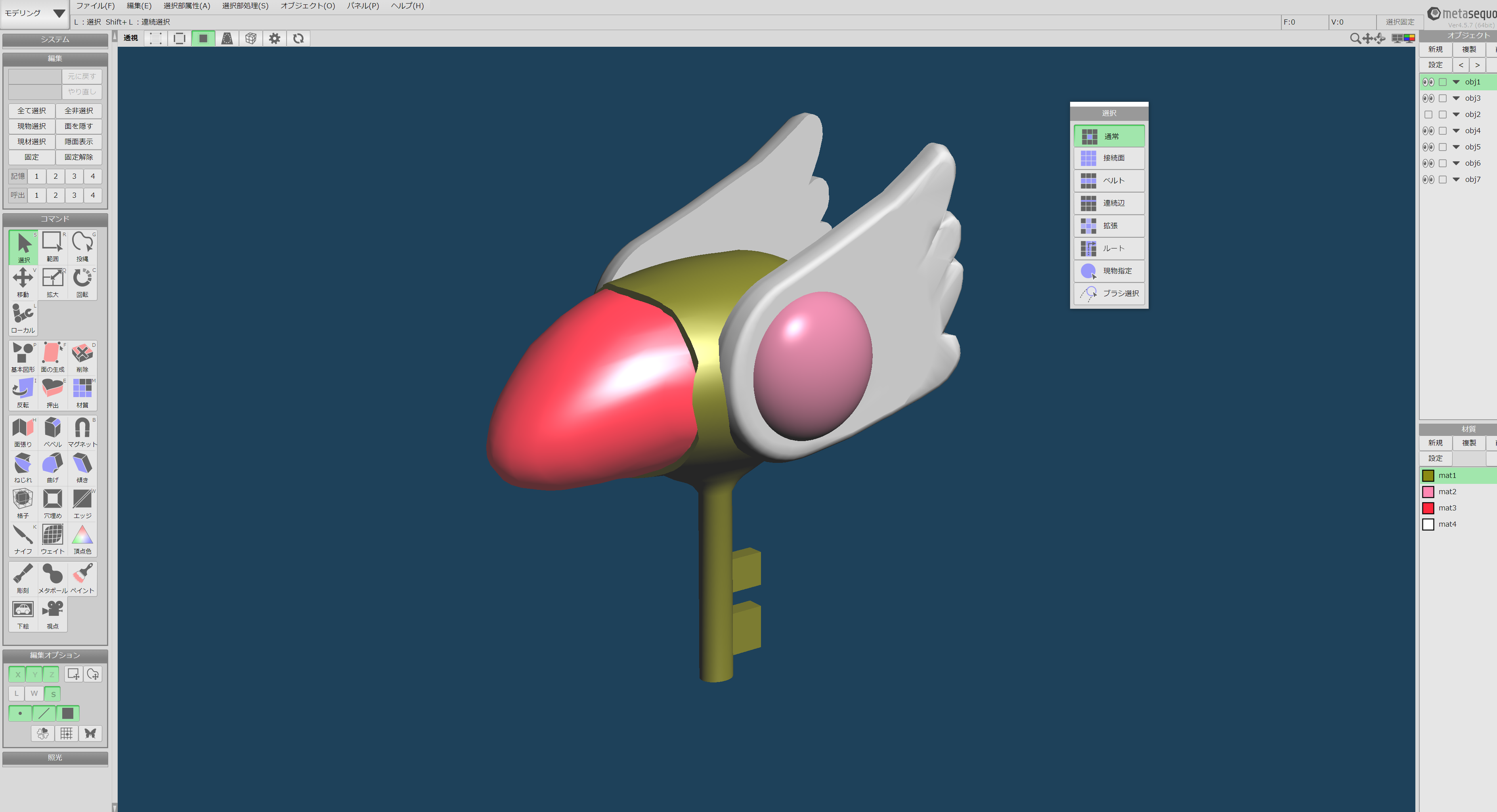The image size is (1497, 812).
Task: Collapse the 編集オプション panel header
Action: pos(55,655)
